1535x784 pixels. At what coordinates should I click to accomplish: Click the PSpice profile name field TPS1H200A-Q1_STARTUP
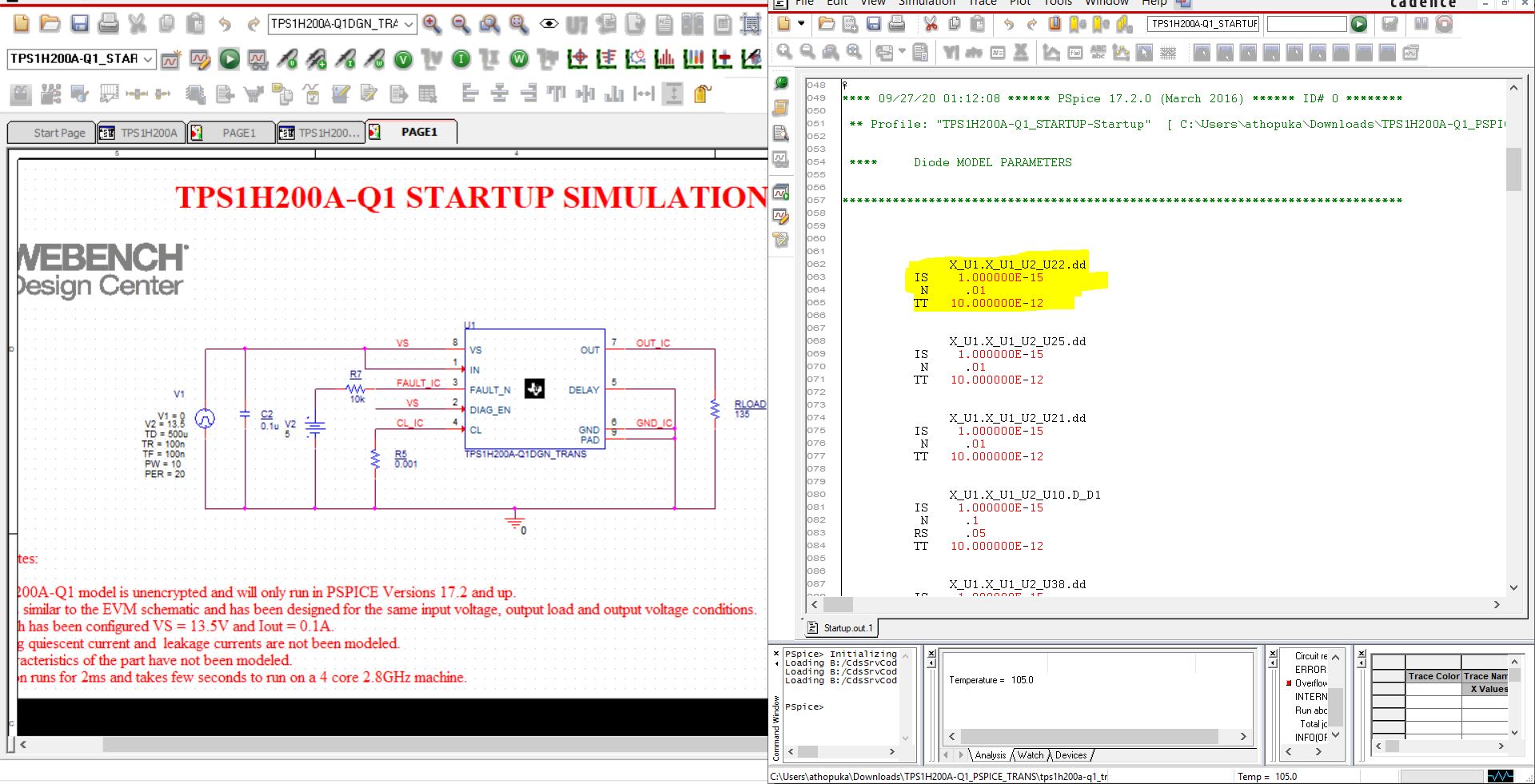point(1204,24)
